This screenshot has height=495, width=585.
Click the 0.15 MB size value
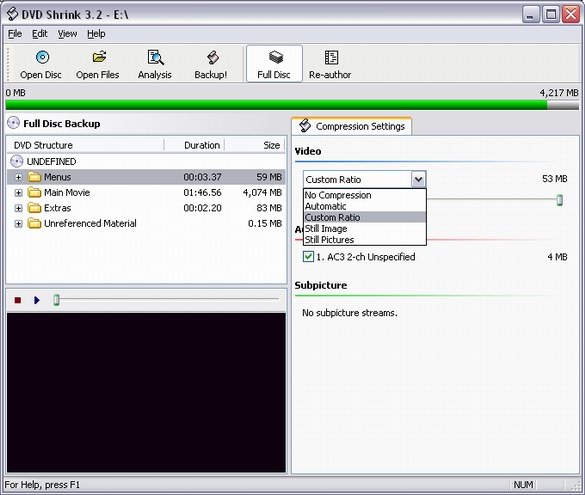265,223
